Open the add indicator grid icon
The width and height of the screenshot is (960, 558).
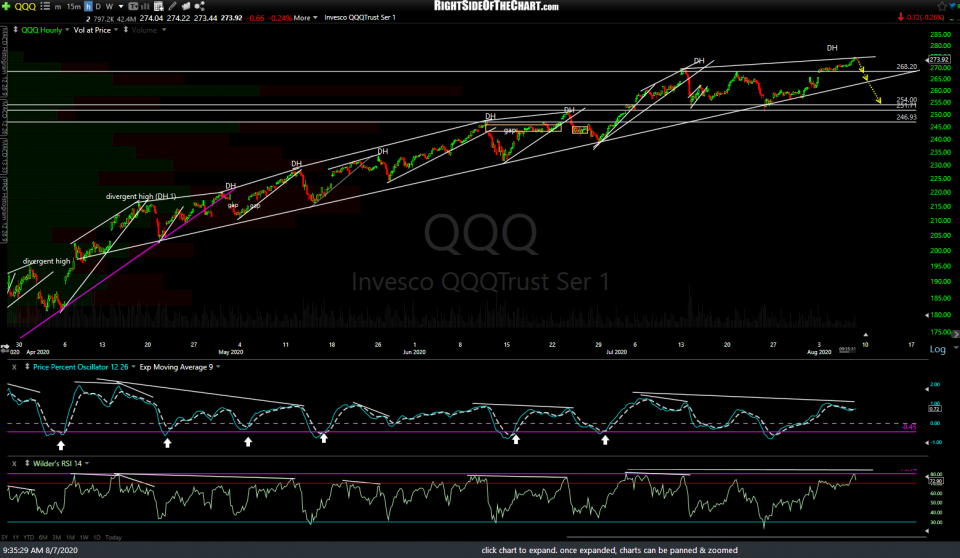(159, 7)
